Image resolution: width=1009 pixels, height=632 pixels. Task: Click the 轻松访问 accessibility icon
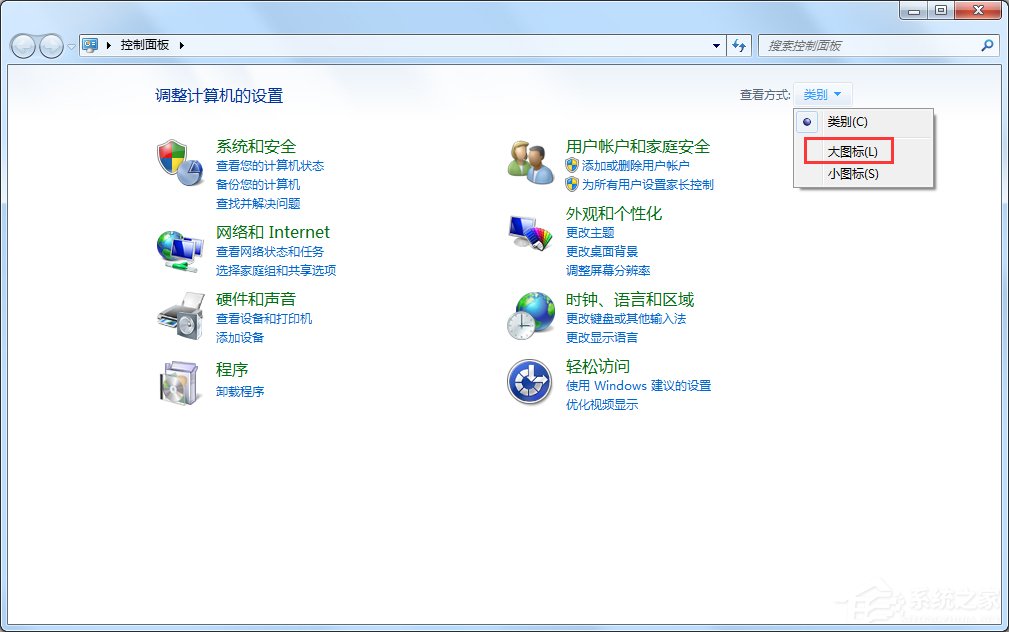529,383
